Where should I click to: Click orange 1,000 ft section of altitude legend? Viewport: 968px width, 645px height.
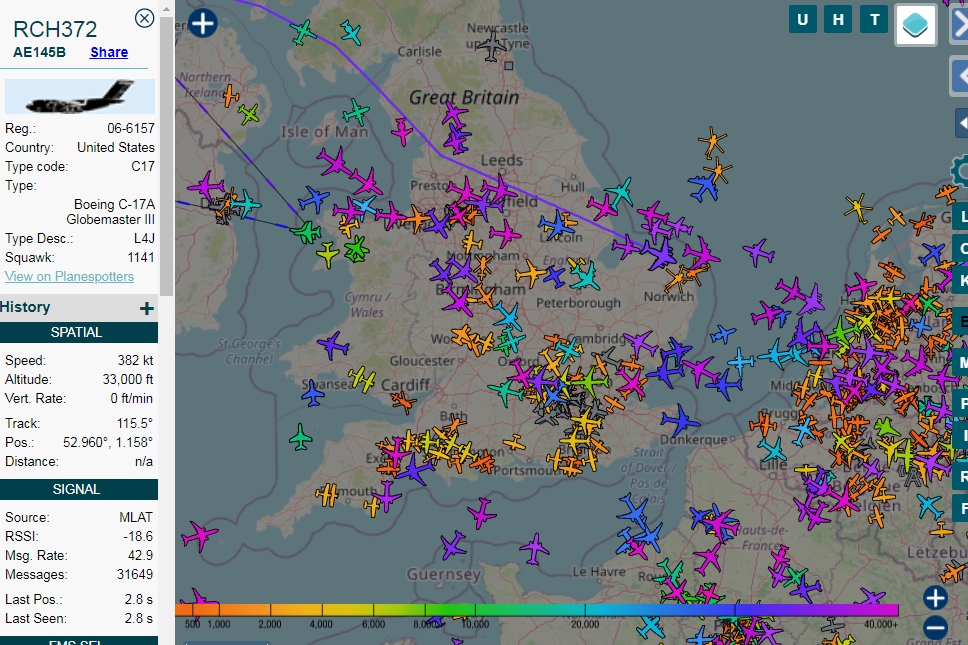pos(219,610)
